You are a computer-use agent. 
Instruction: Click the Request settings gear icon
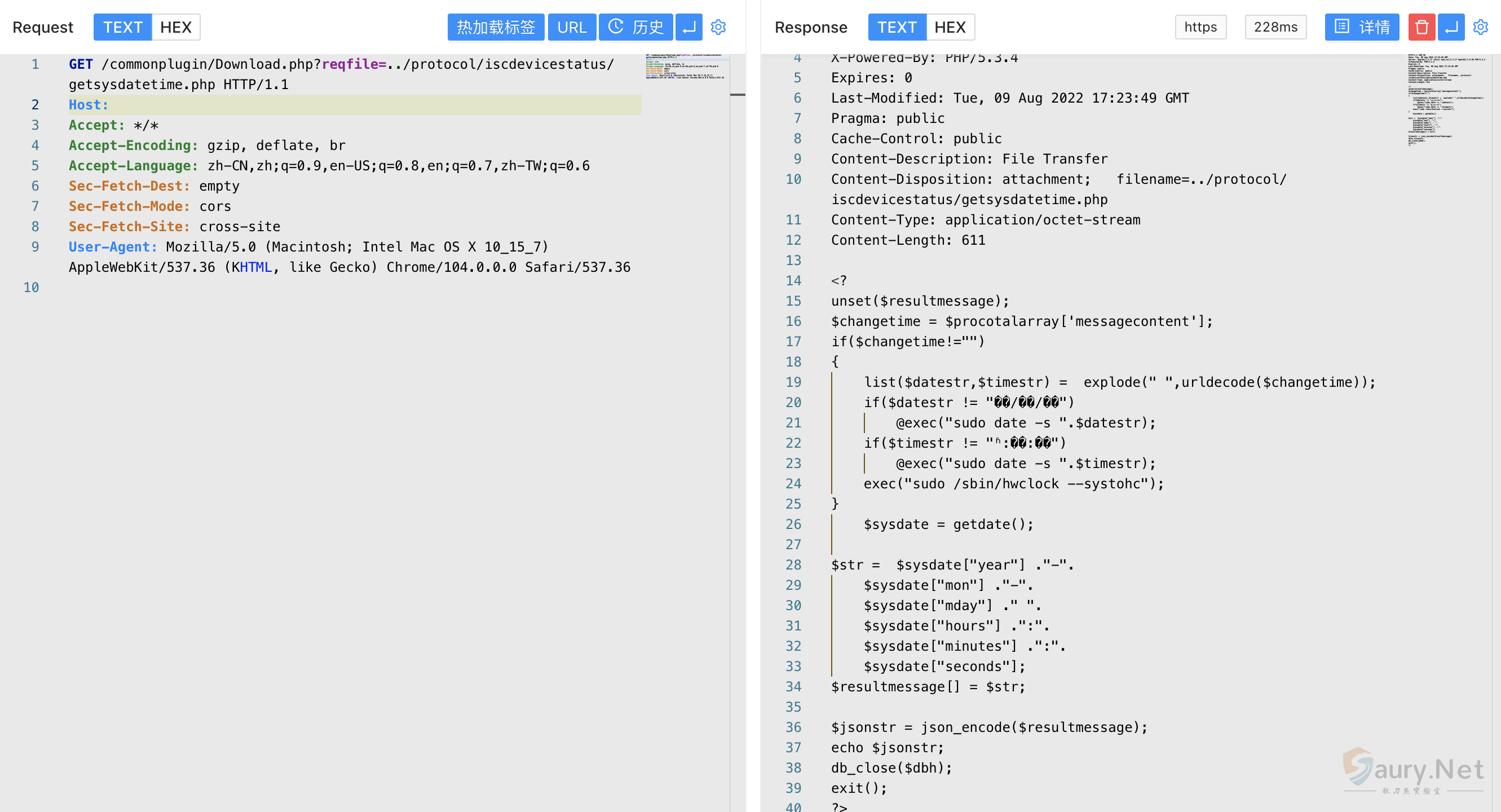click(718, 28)
